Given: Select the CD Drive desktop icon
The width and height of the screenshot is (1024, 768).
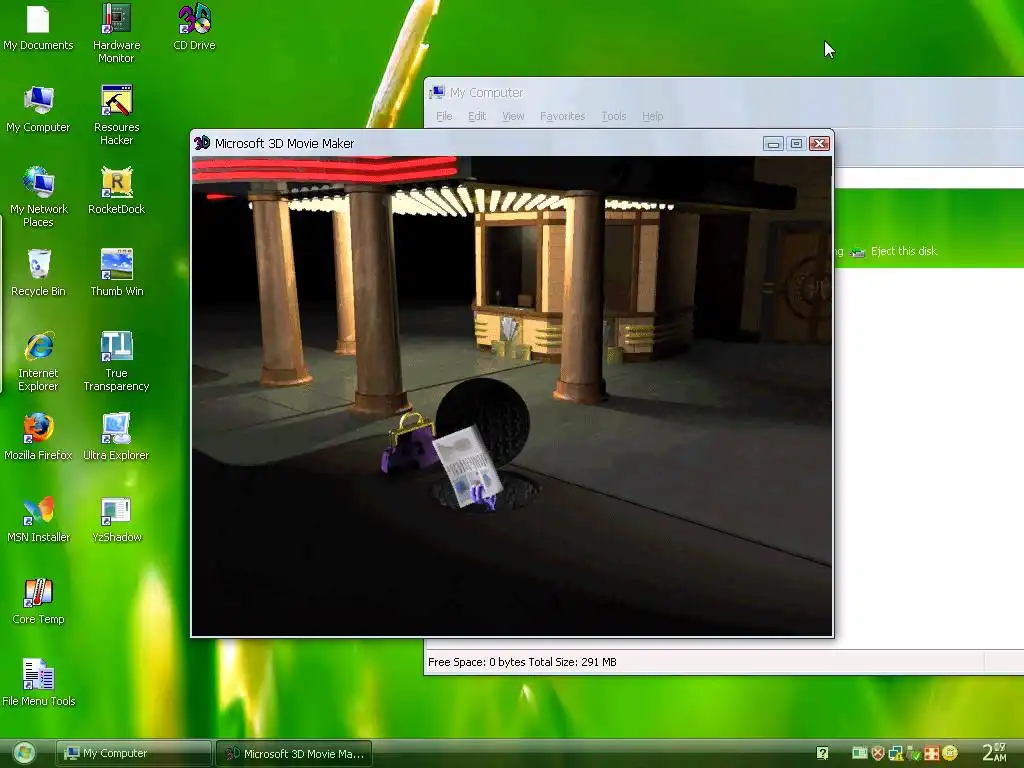Looking at the screenshot, I should [195, 27].
